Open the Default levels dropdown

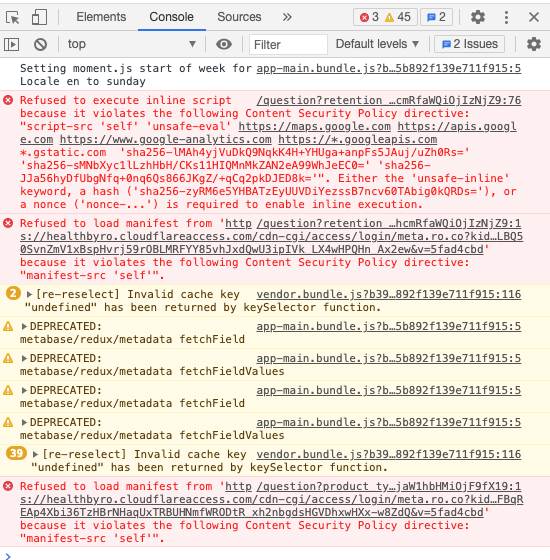point(377,44)
